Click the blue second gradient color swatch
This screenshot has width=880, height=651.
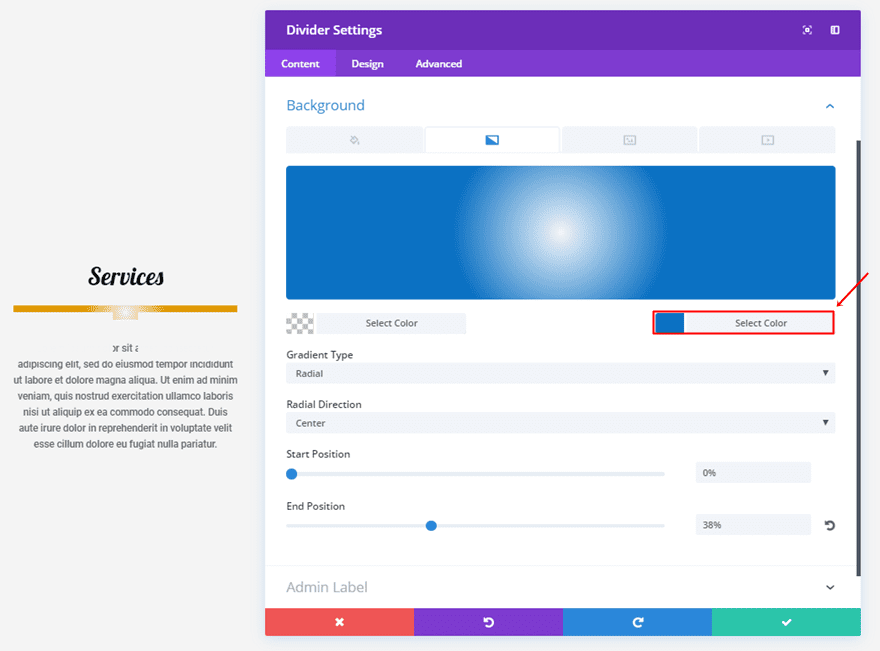point(670,323)
